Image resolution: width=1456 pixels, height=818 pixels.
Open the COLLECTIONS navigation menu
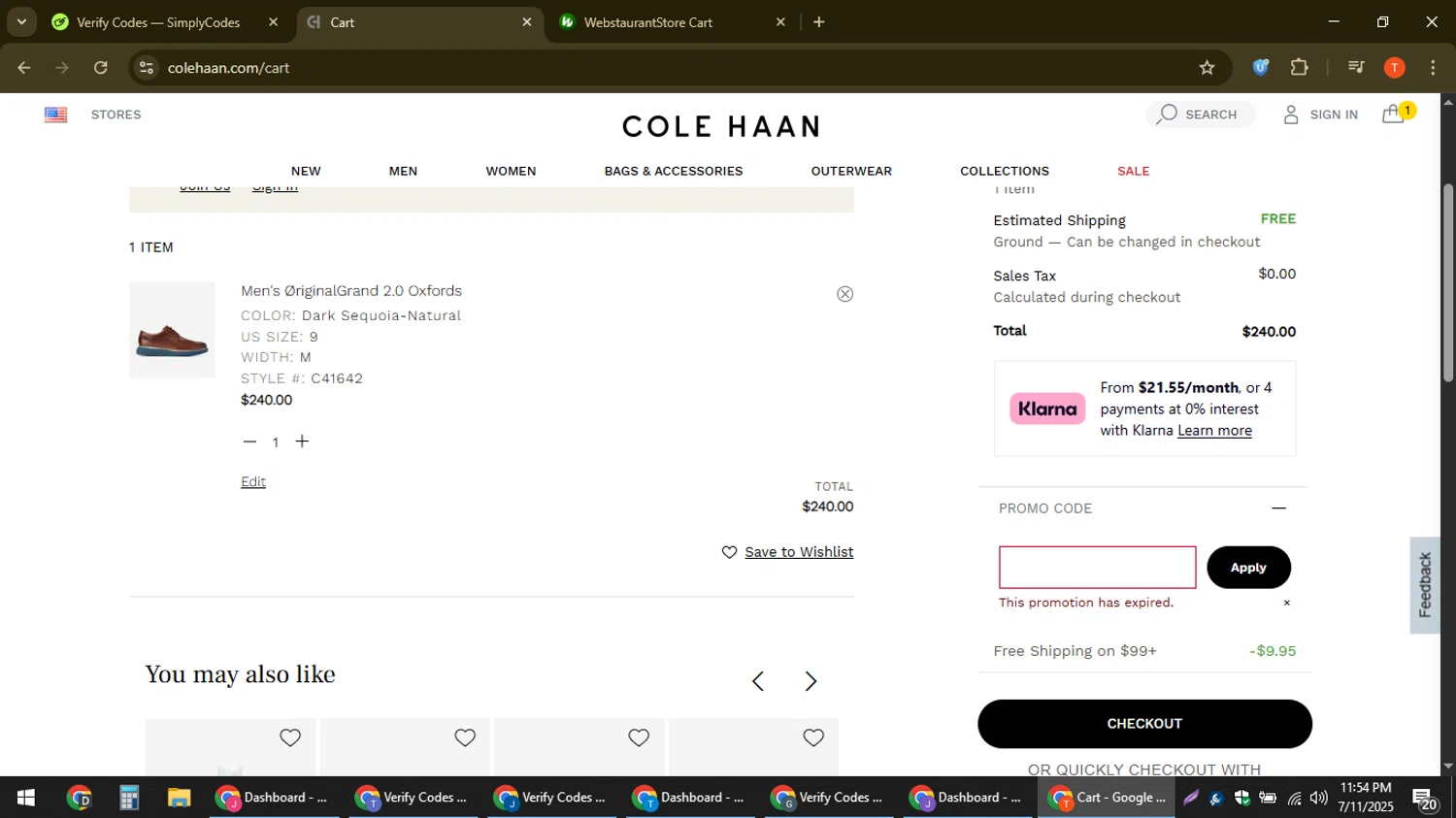(1005, 171)
